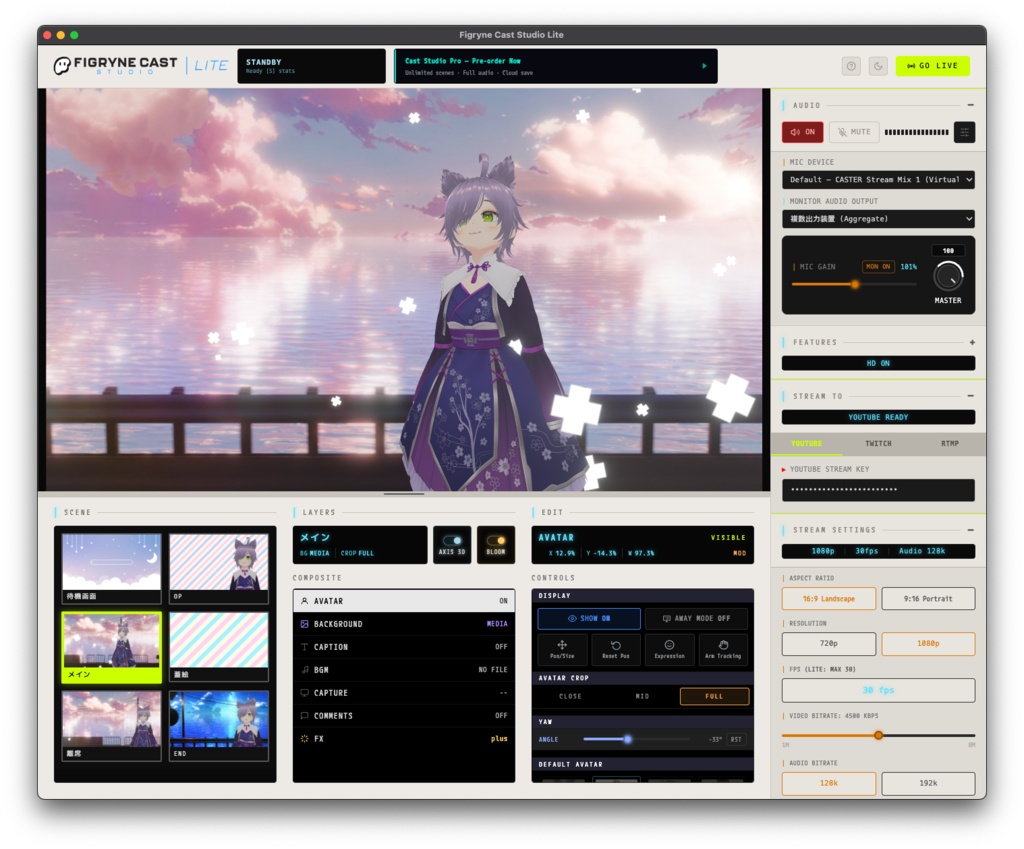Click the Figryne Cast Studio logo
Screen dimensions: 1024x849
coord(116,65)
